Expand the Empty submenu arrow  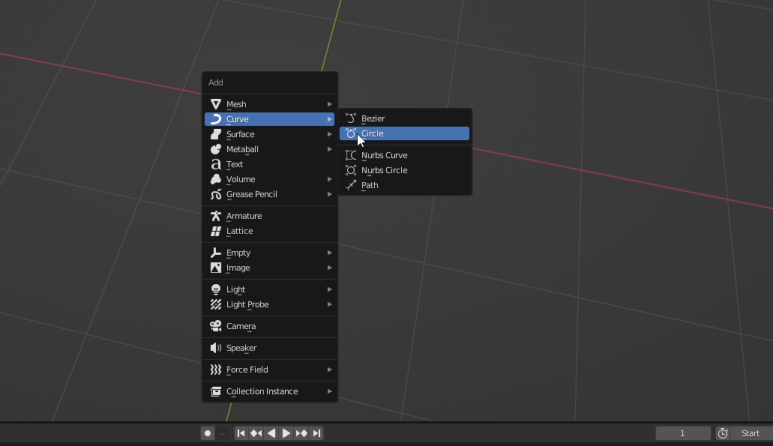coord(329,253)
